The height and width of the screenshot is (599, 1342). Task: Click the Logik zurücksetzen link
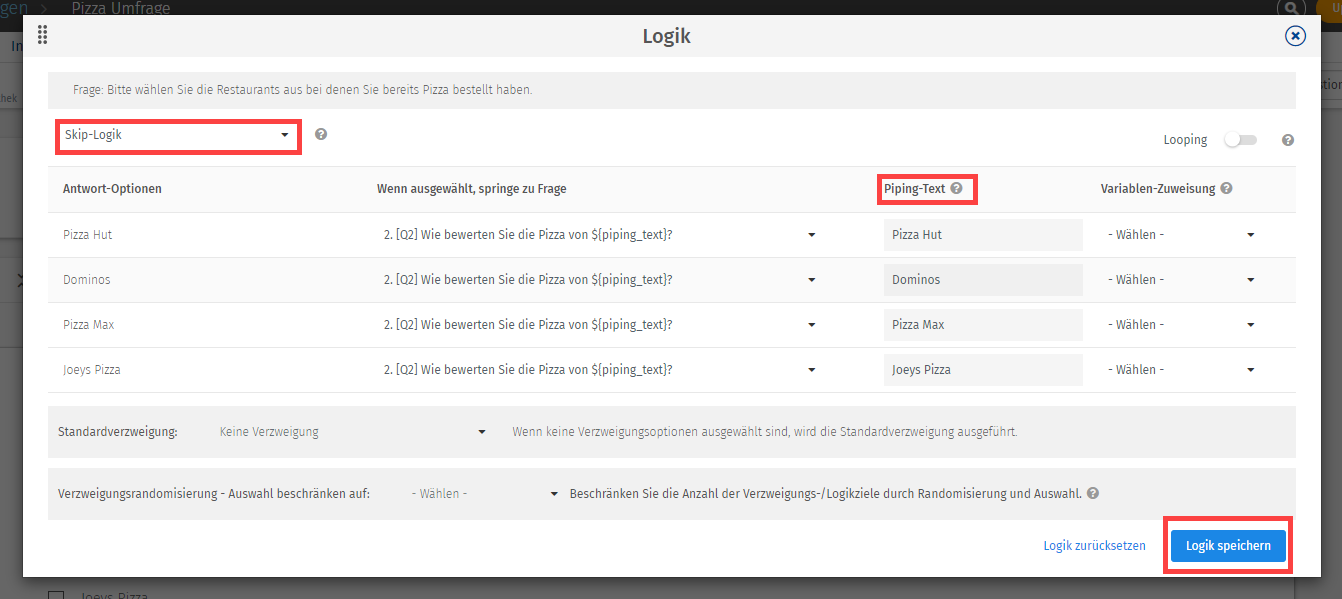pyautogui.click(x=1094, y=545)
